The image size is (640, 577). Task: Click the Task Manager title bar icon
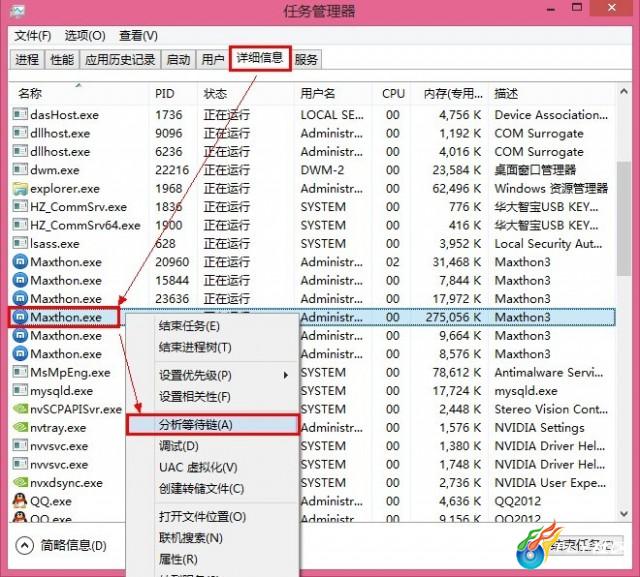pos(17,10)
